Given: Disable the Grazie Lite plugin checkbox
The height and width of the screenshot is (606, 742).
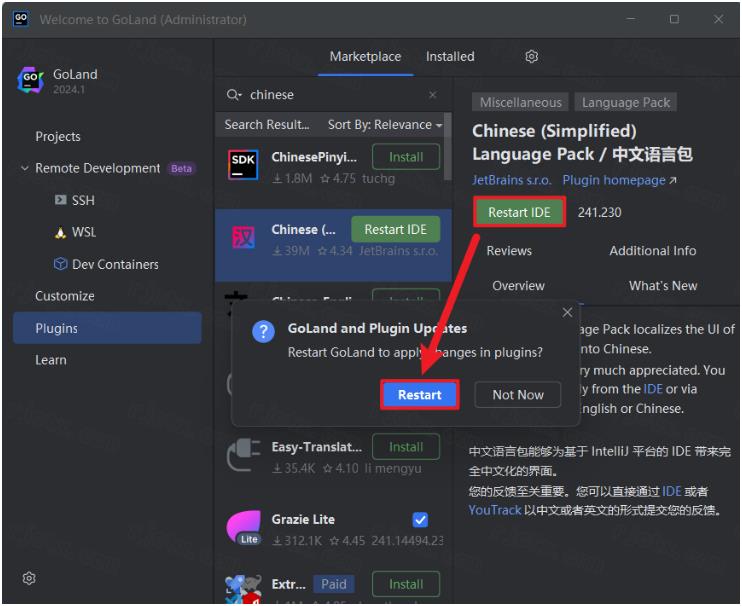Looking at the screenshot, I should click(x=420, y=519).
